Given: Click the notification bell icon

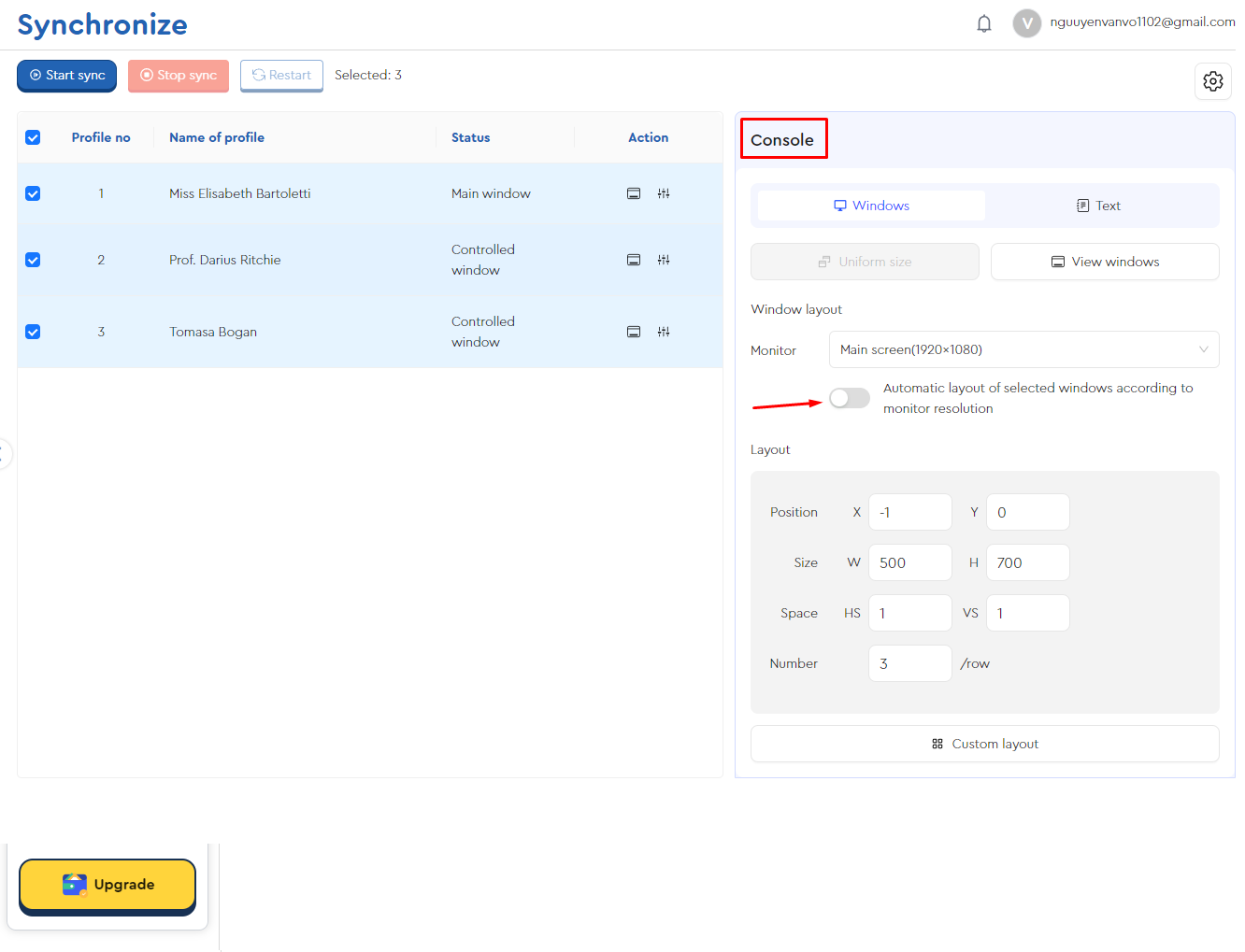Looking at the screenshot, I should (x=983, y=23).
